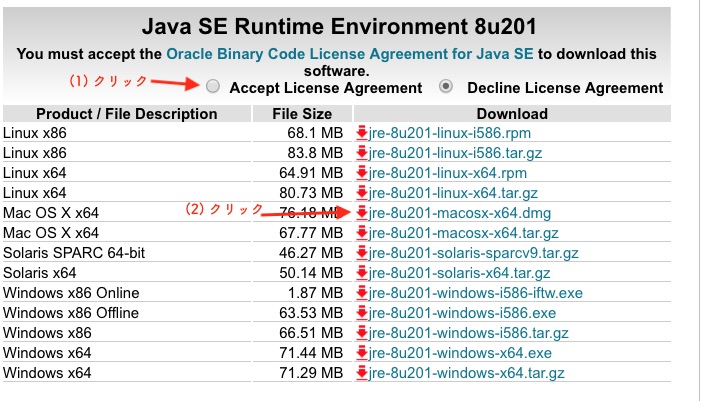Click the 66.51 MB file size

coord(311,333)
